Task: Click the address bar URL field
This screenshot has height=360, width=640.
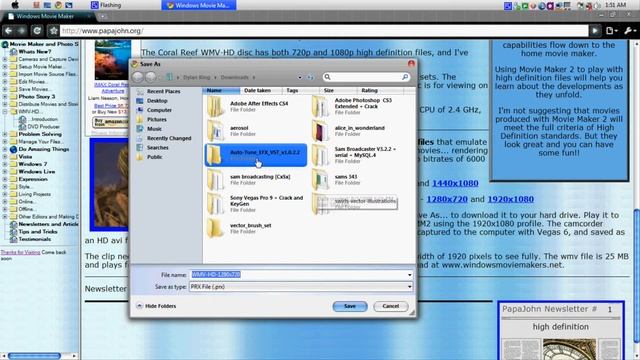Action: (x=324, y=31)
